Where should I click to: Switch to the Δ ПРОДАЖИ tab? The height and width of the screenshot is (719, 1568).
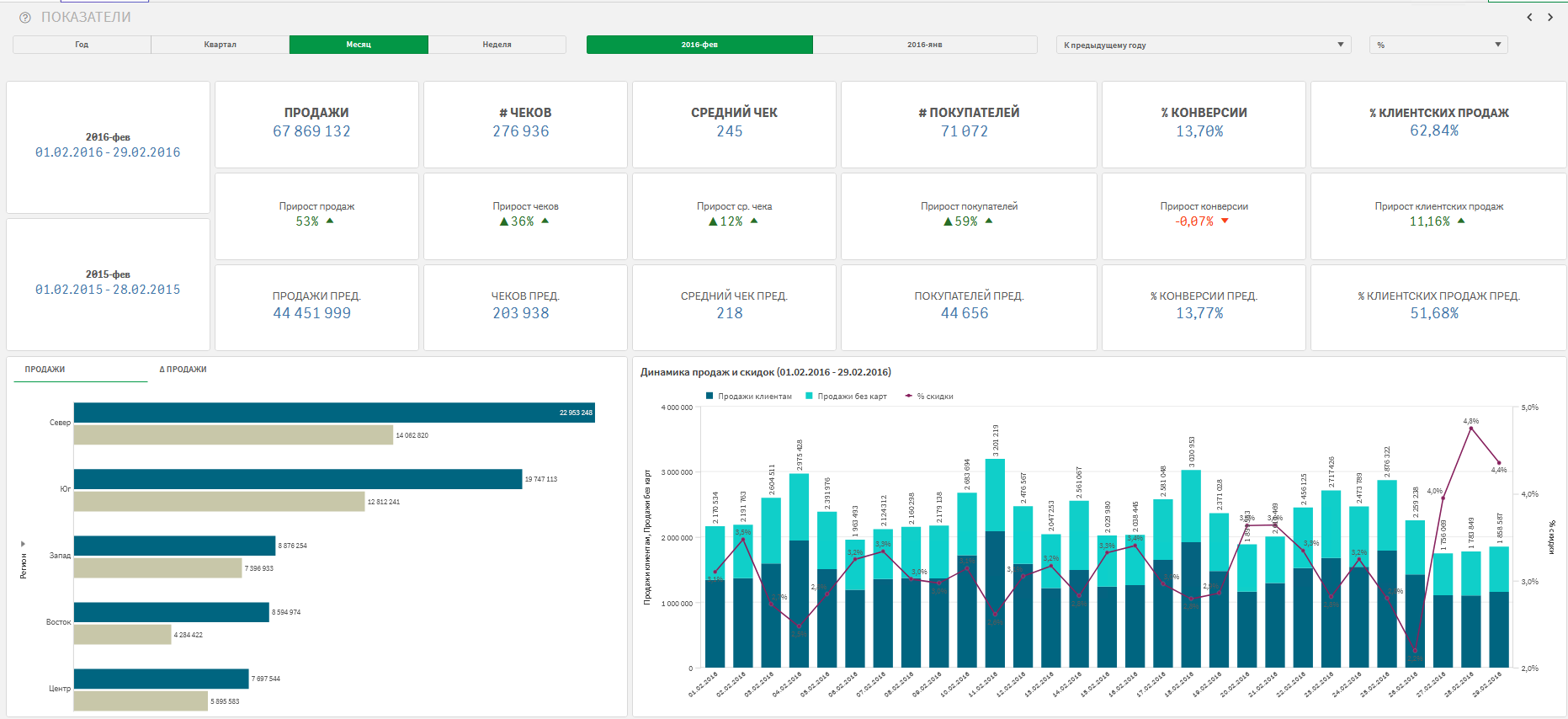point(183,370)
